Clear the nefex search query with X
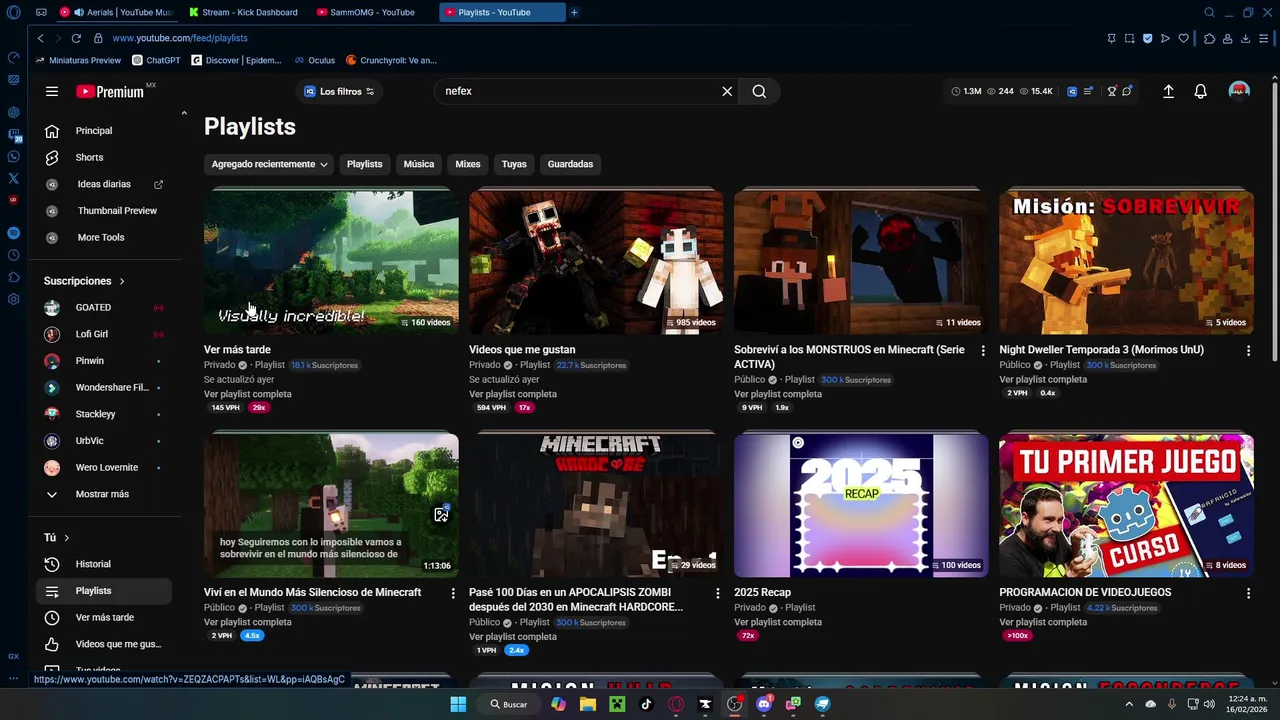Image resolution: width=1280 pixels, height=720 pixels. [x=727, y=91]
